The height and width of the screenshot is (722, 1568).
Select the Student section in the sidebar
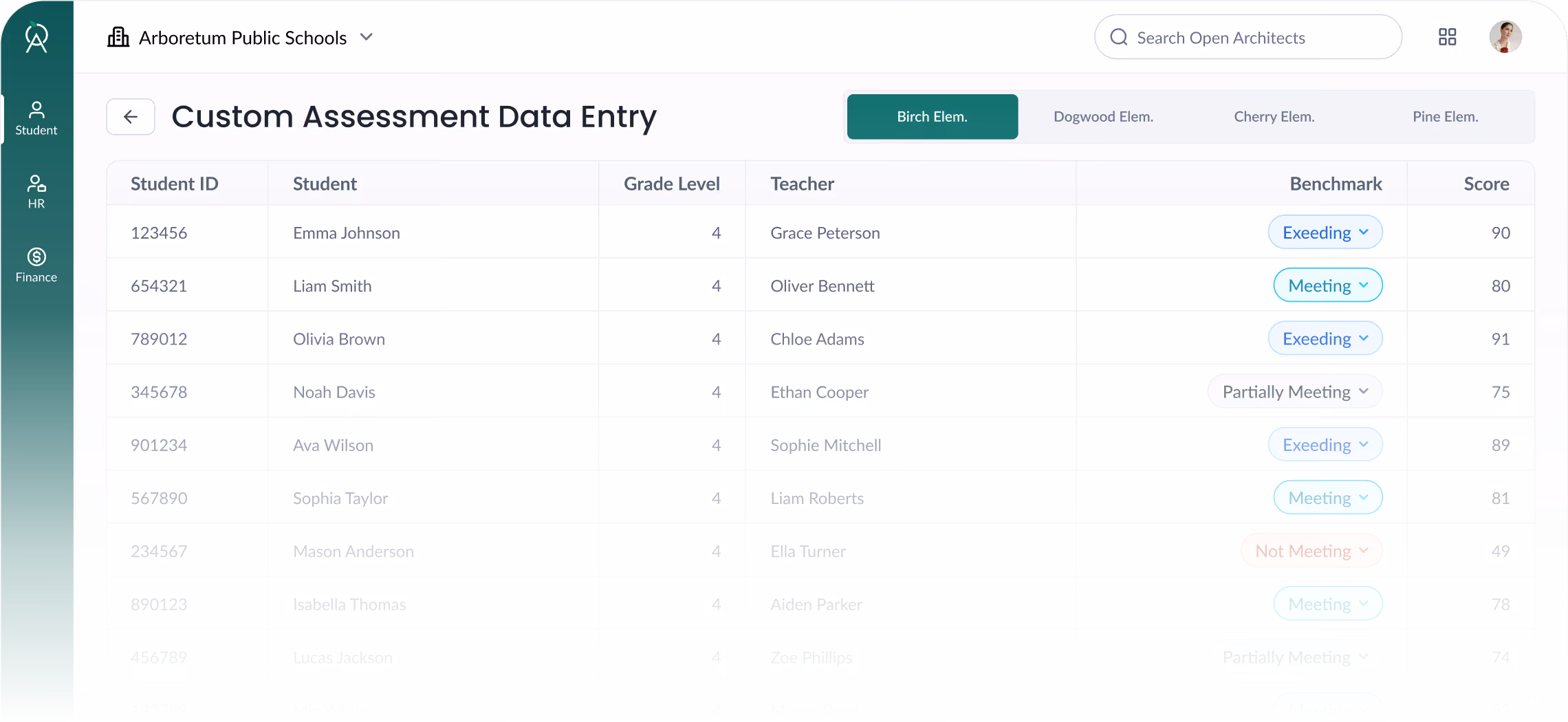[x=36, y=117]
